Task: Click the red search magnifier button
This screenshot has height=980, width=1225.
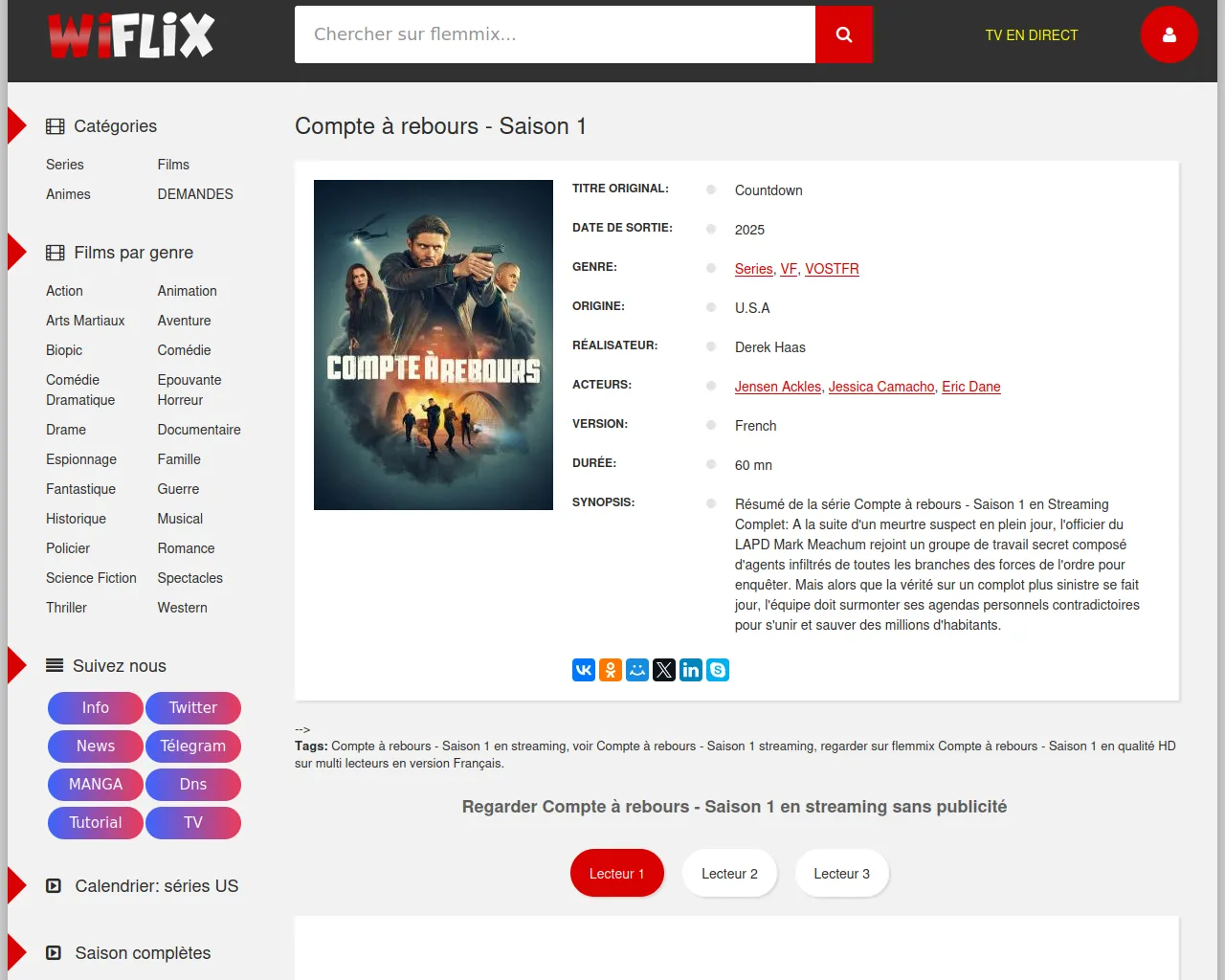Action: pos(843,34)
